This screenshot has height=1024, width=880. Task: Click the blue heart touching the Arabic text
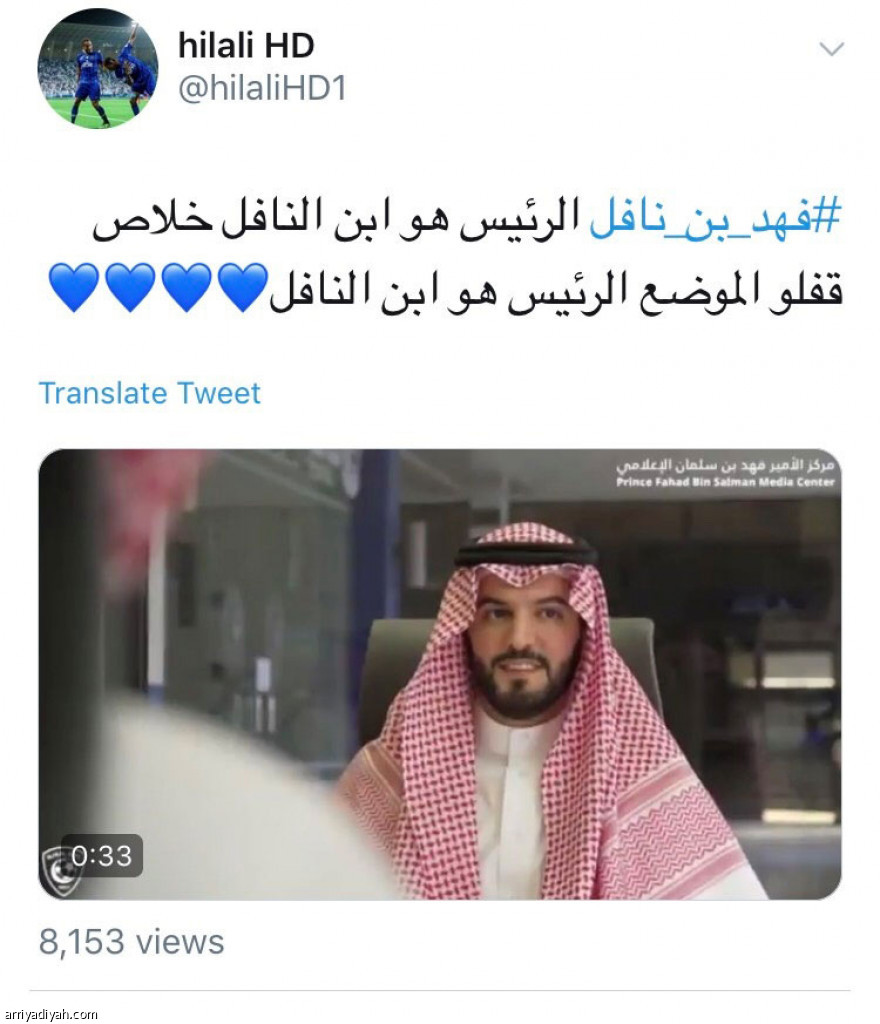click(x=243, y=288)
